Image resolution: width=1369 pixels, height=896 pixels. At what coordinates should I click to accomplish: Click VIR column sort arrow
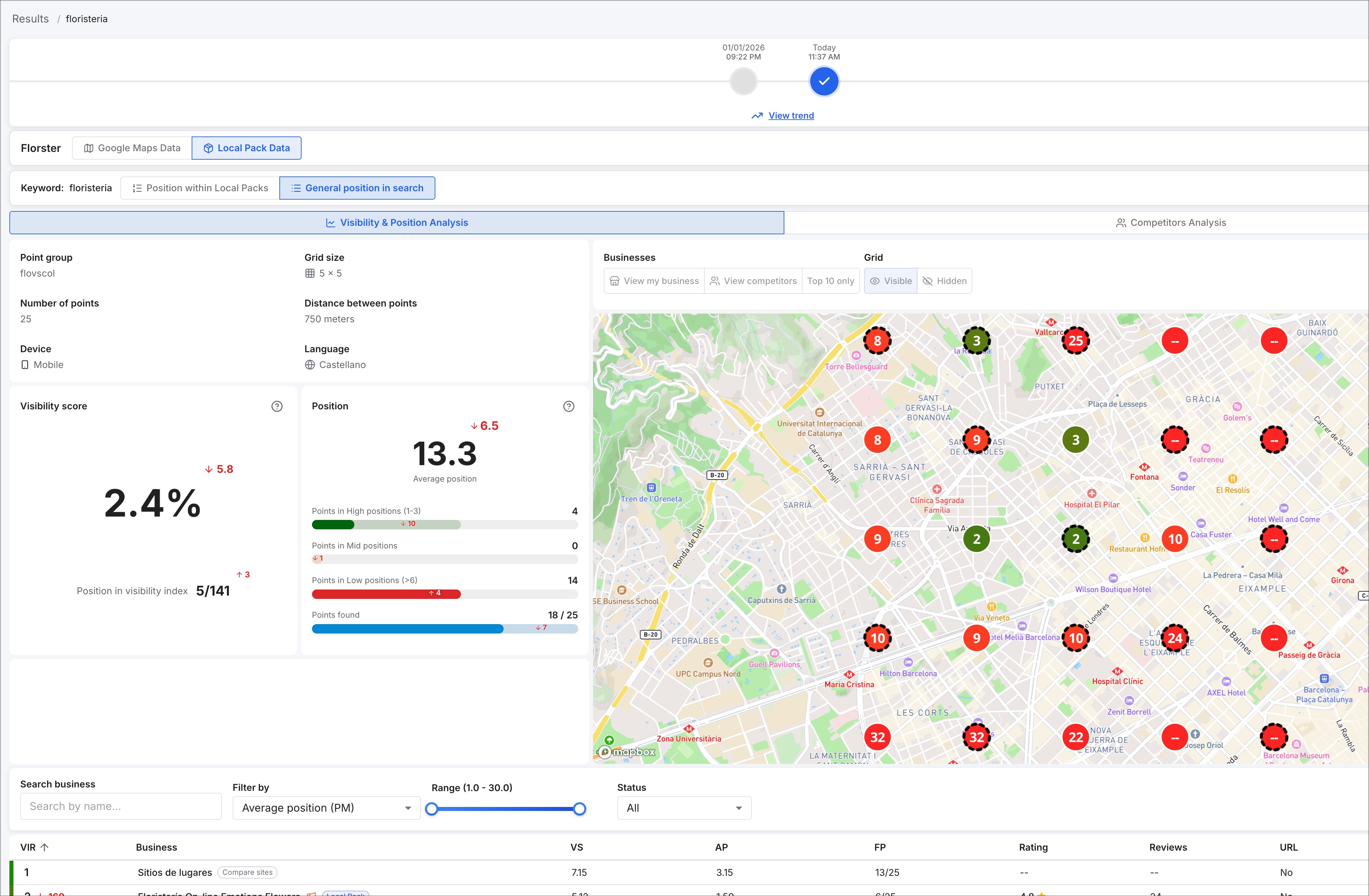(x=44, y=847)
